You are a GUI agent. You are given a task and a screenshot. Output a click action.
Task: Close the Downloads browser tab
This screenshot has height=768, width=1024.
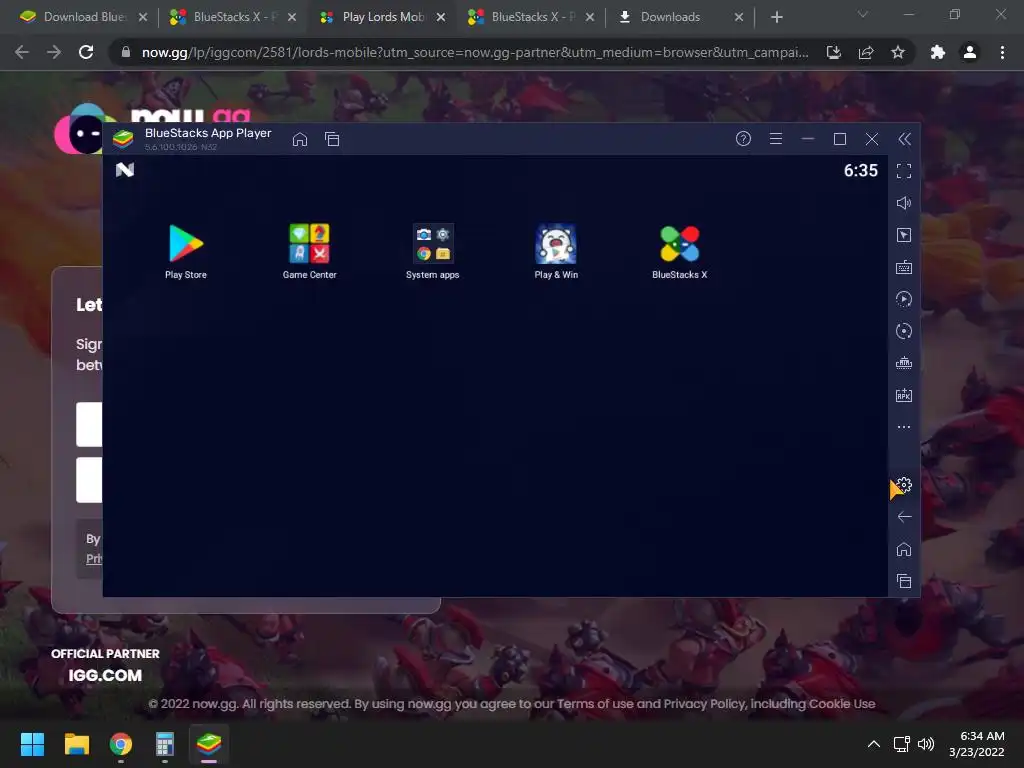739,17
